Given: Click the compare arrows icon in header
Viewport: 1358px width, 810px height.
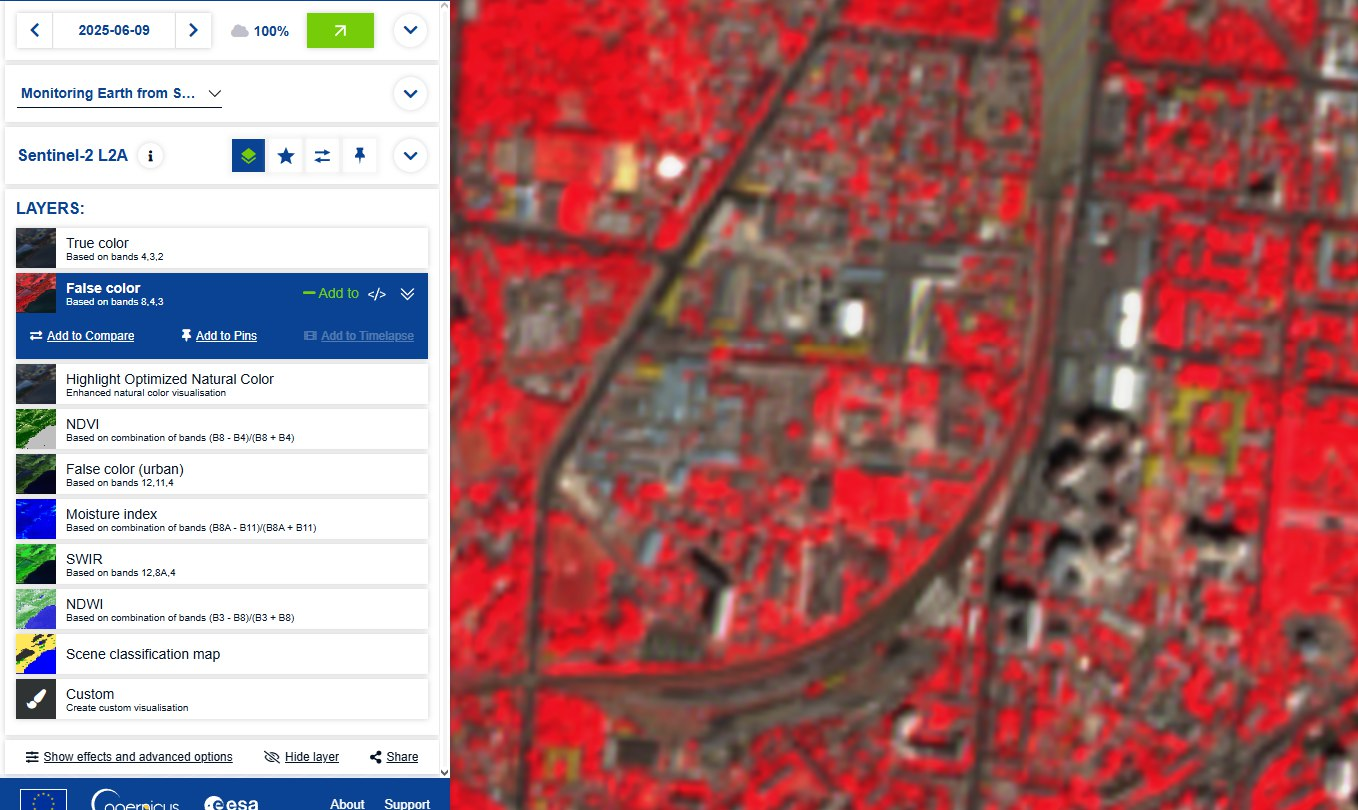Looking at the screenshot, I should [x=322, y=156].
